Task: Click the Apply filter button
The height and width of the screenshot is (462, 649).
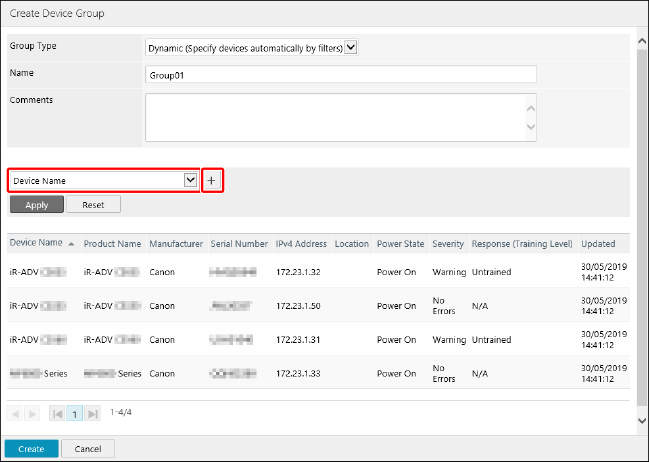Action: click(37, 204)
